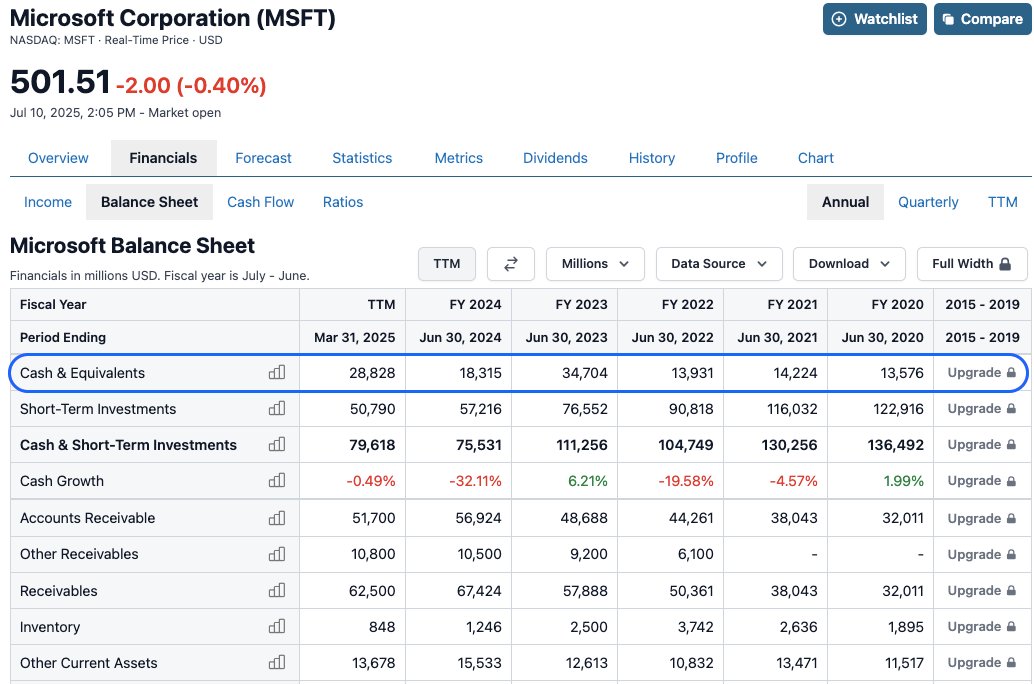
Task: Switch to the Metrics tab
Action: [x=458, y=158]
